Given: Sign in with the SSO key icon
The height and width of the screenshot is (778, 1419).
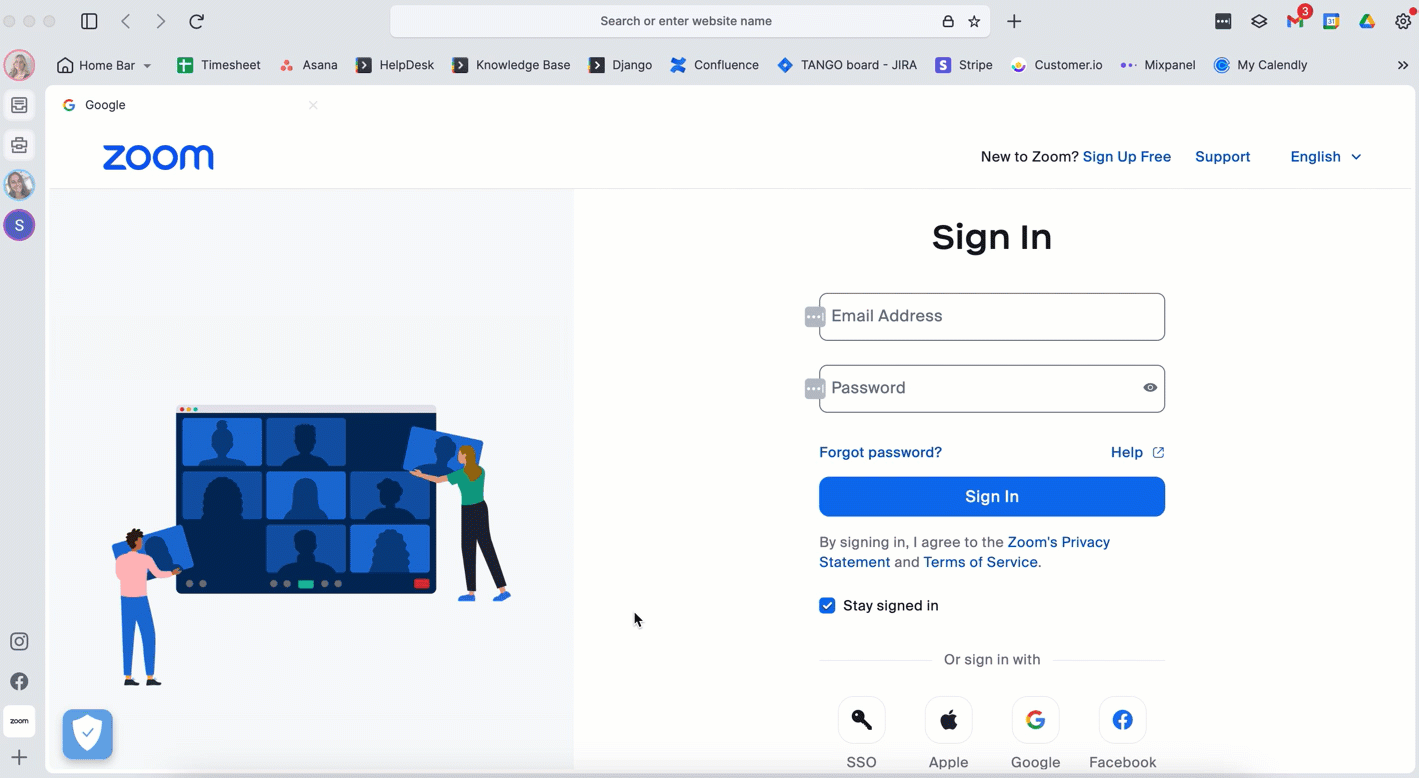Looking at the screenshot, I should (861, 720).
